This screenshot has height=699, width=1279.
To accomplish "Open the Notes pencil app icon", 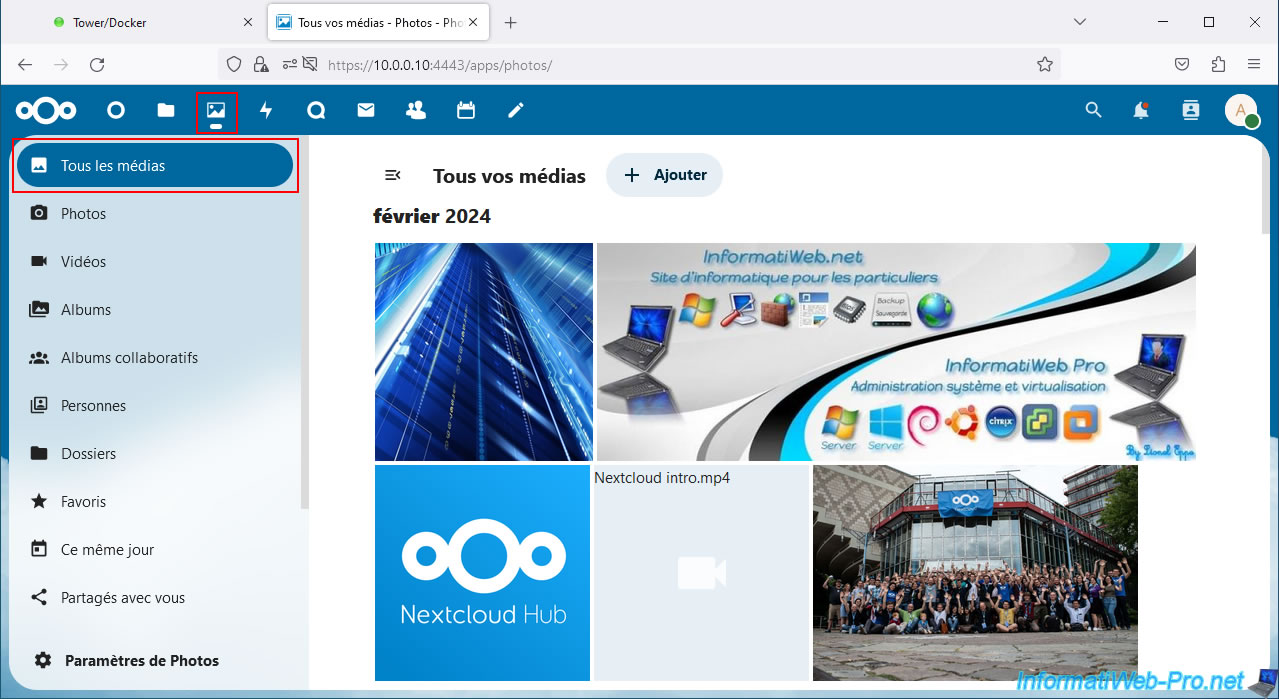I will pos(516,111).
